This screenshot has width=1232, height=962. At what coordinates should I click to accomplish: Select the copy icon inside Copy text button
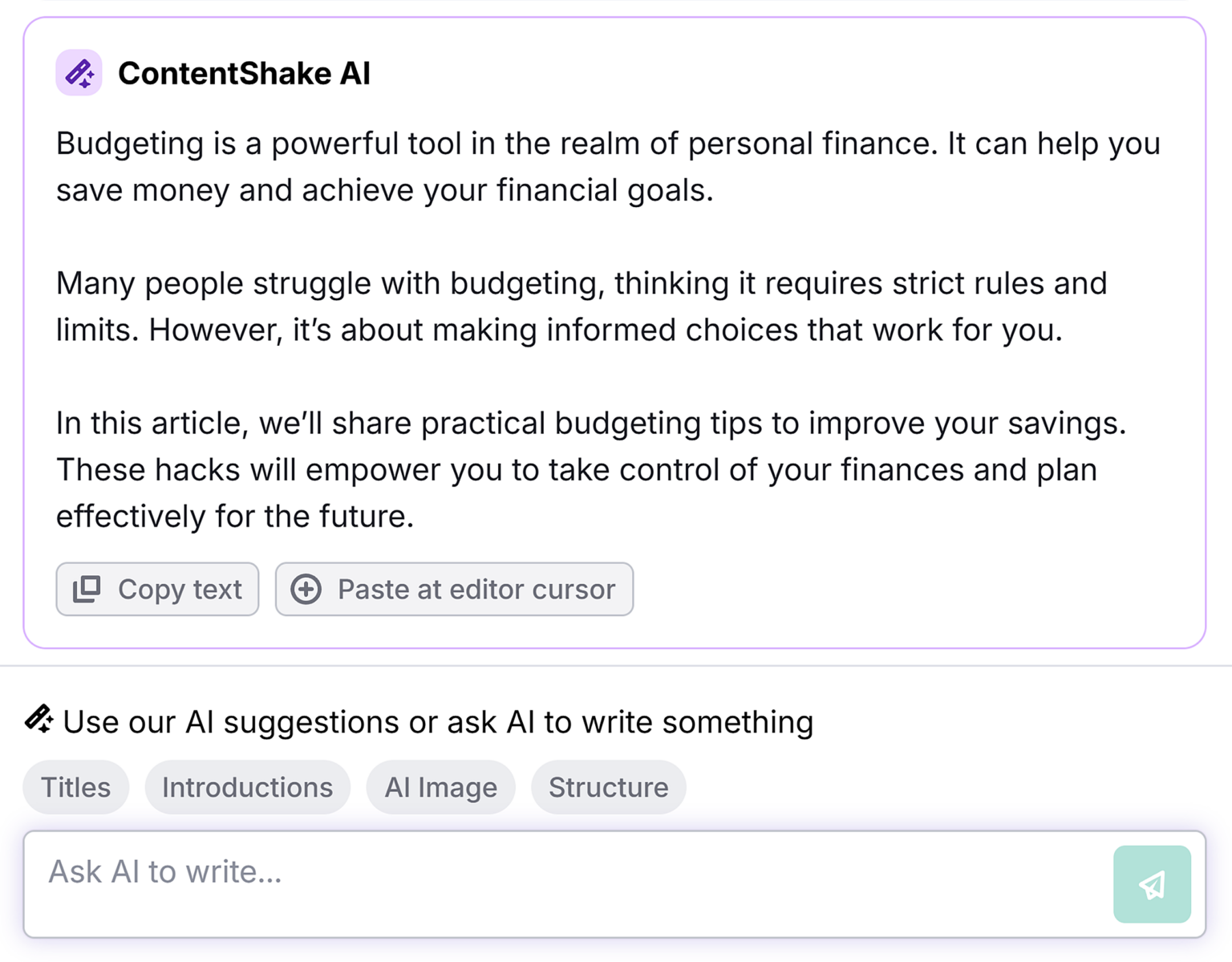(88, 589)
